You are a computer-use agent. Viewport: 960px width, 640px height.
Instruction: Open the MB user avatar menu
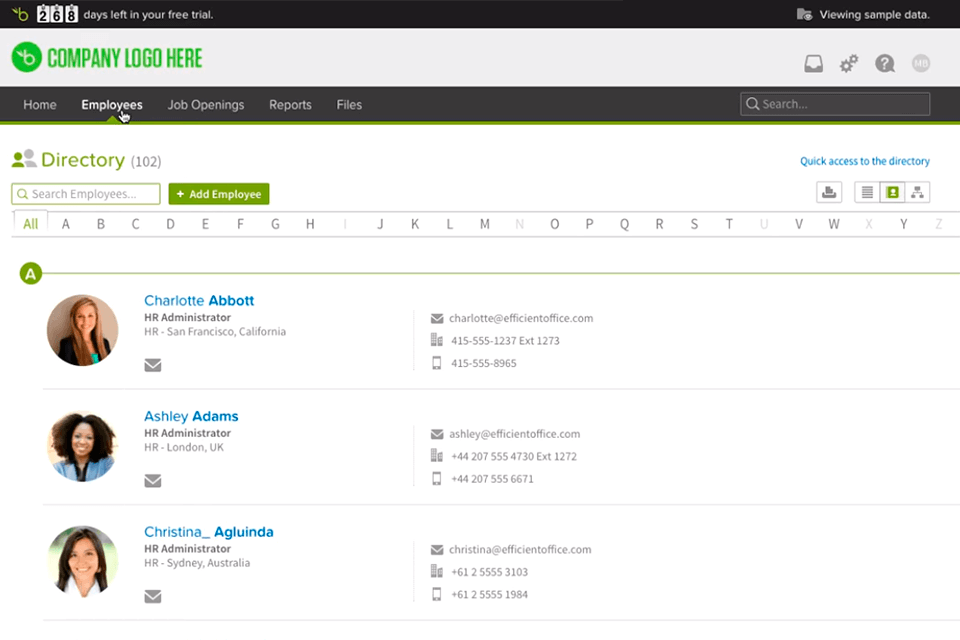(x=921, y=63)
